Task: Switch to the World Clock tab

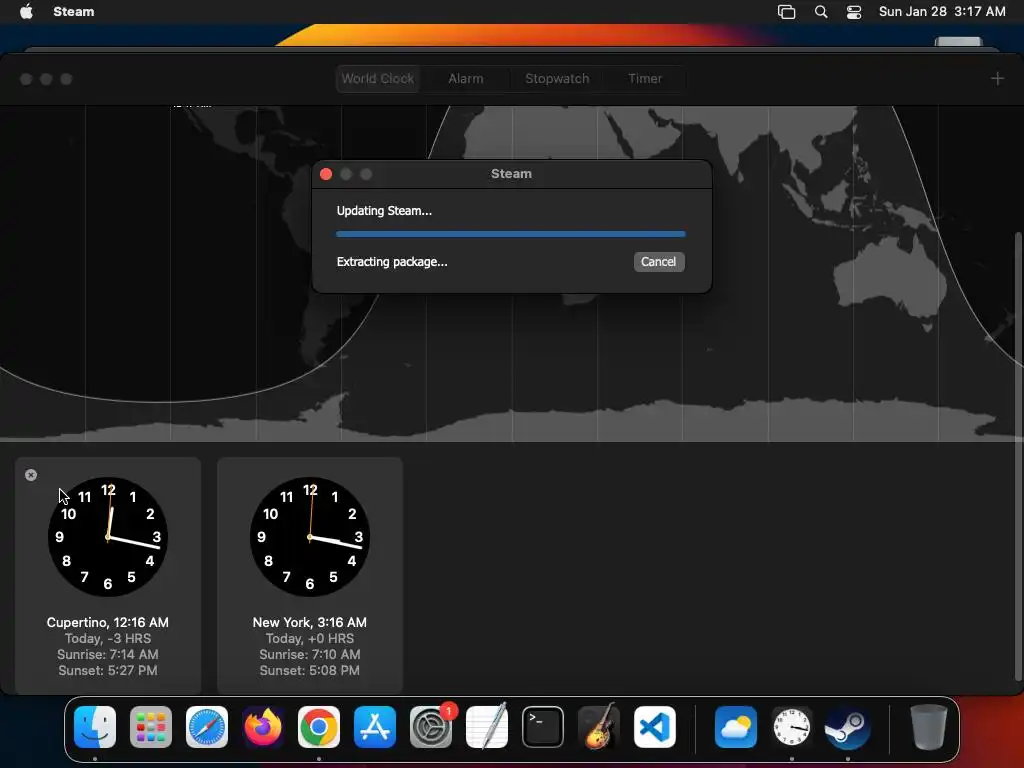Action: point(377,78)
